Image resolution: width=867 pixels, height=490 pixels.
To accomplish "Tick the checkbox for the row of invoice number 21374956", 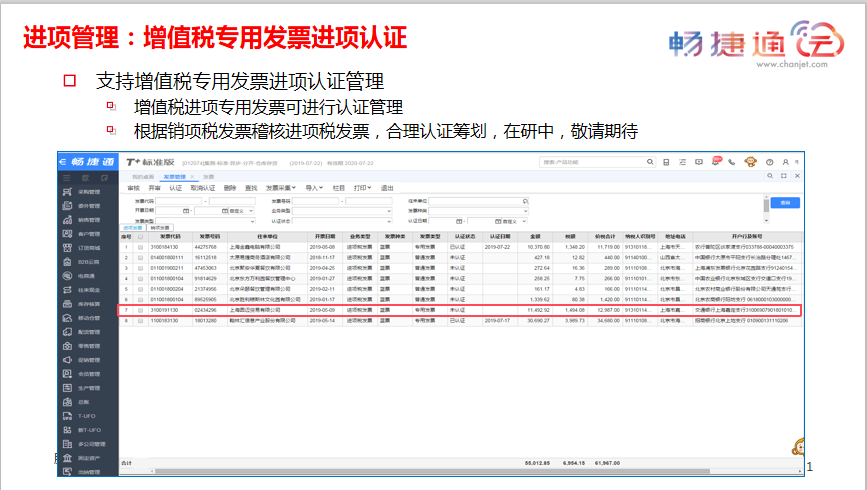I will [x=140, y=289].
